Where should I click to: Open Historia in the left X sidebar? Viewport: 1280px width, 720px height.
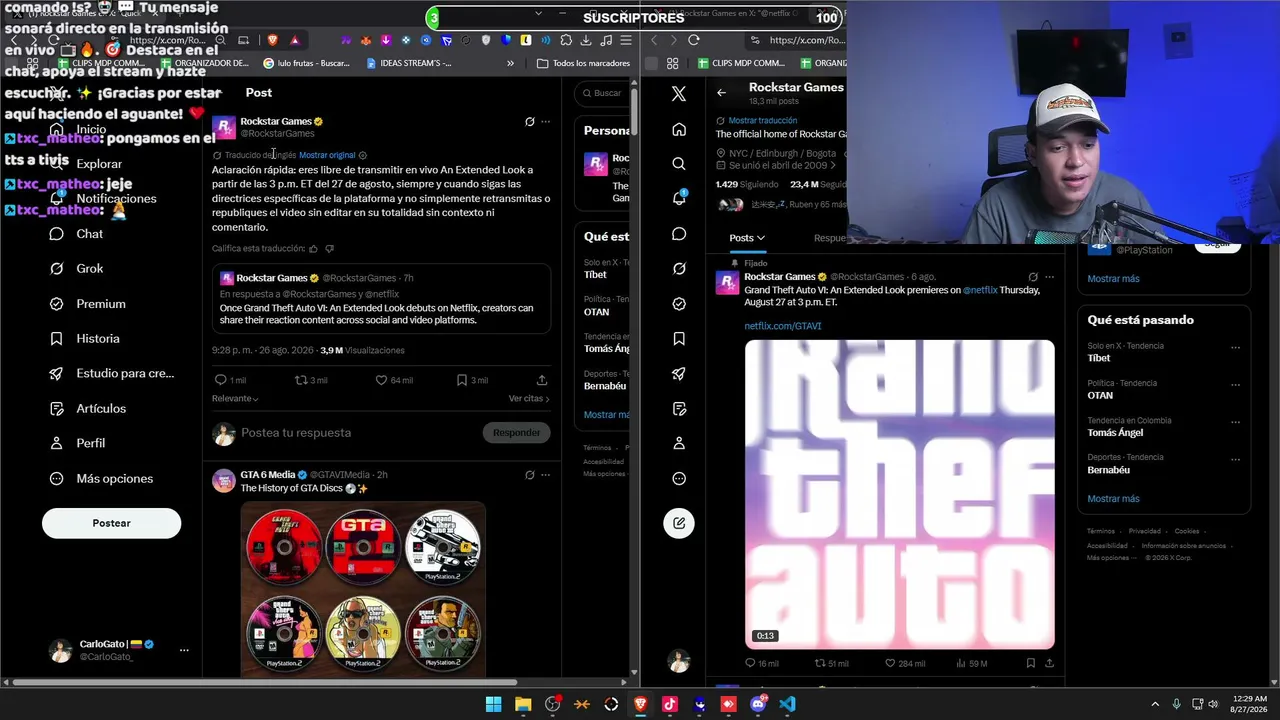pos(84,339)
